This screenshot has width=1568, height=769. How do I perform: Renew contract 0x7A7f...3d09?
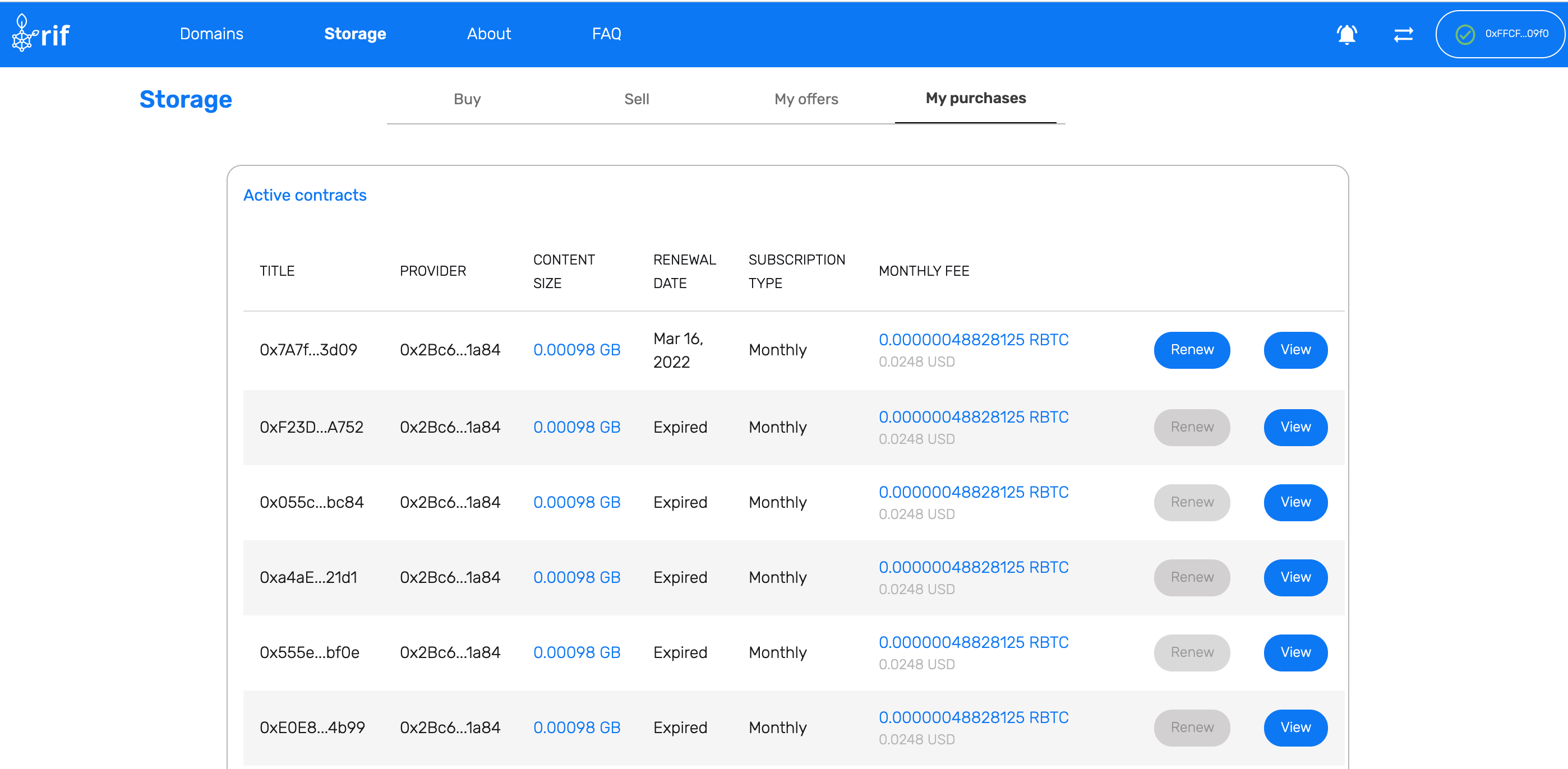[1192, 350]
